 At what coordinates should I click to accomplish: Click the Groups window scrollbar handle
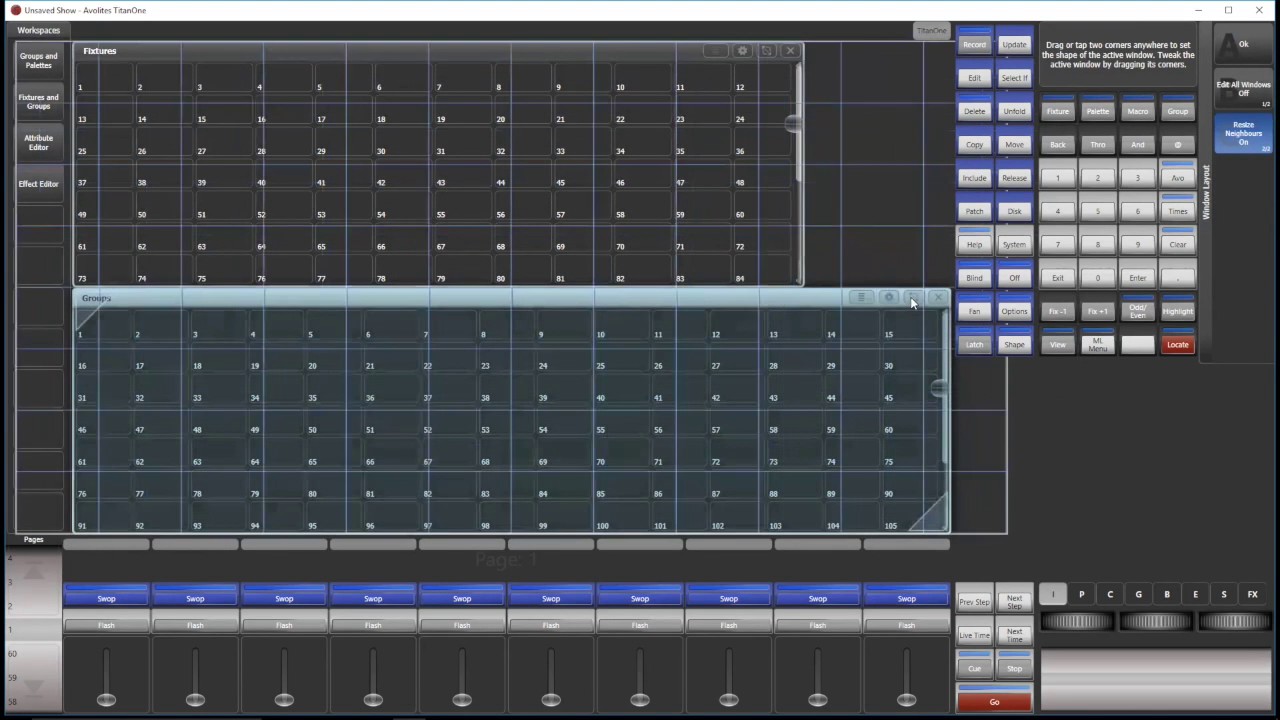click(x=939, y=388)
